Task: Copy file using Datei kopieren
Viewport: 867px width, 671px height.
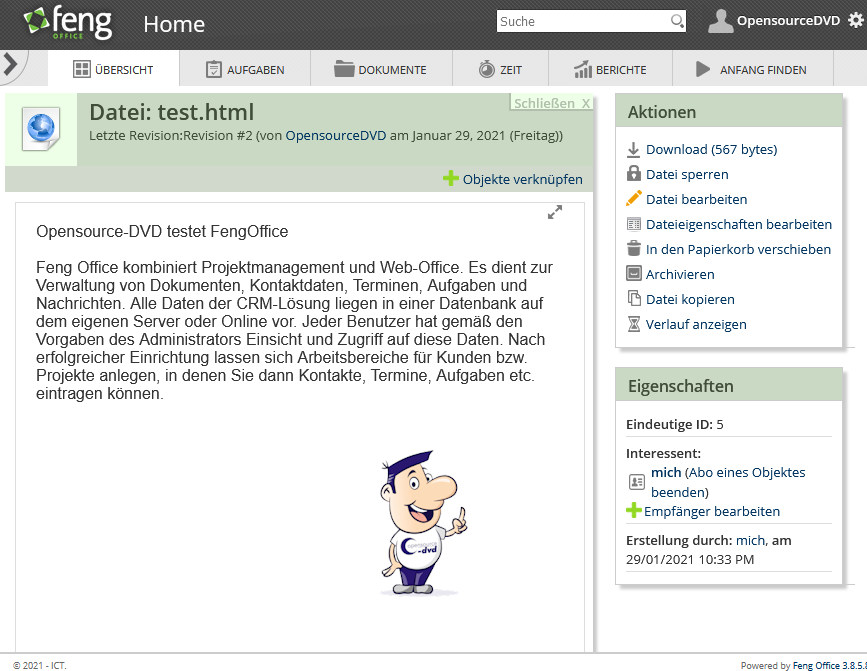Action: pos(690,300)
